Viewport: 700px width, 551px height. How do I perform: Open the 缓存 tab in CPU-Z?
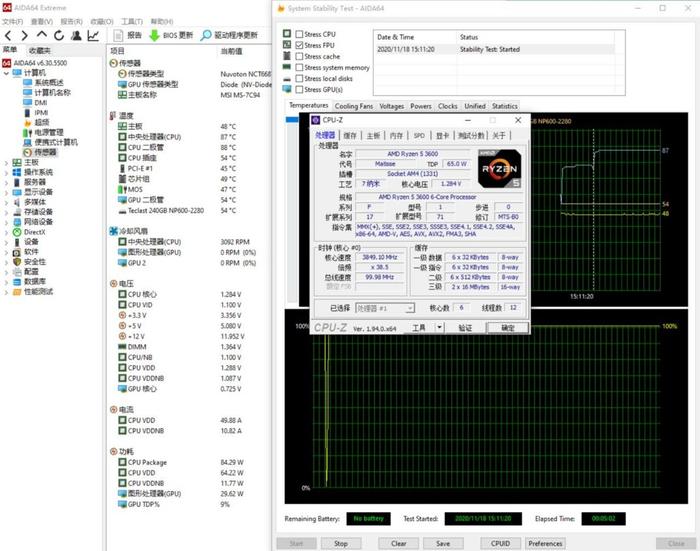pyautogui.click(x=350, y=135)
